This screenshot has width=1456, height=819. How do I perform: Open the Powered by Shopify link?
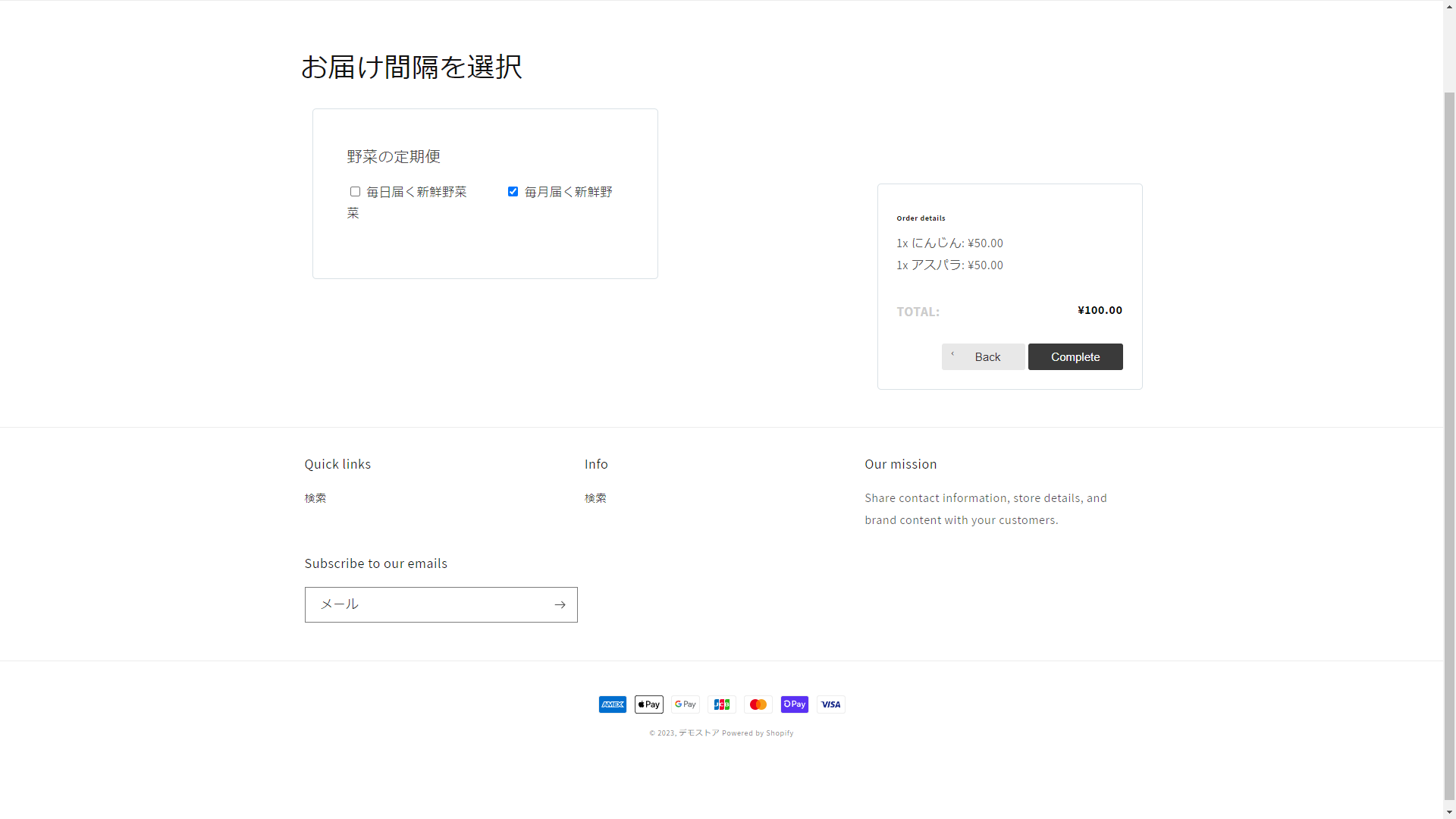758,733
